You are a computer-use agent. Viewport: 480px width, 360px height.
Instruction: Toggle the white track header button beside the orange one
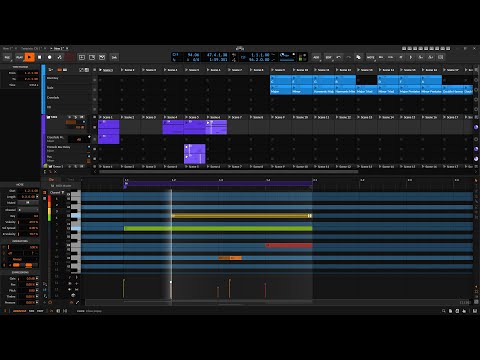[65, 70]
